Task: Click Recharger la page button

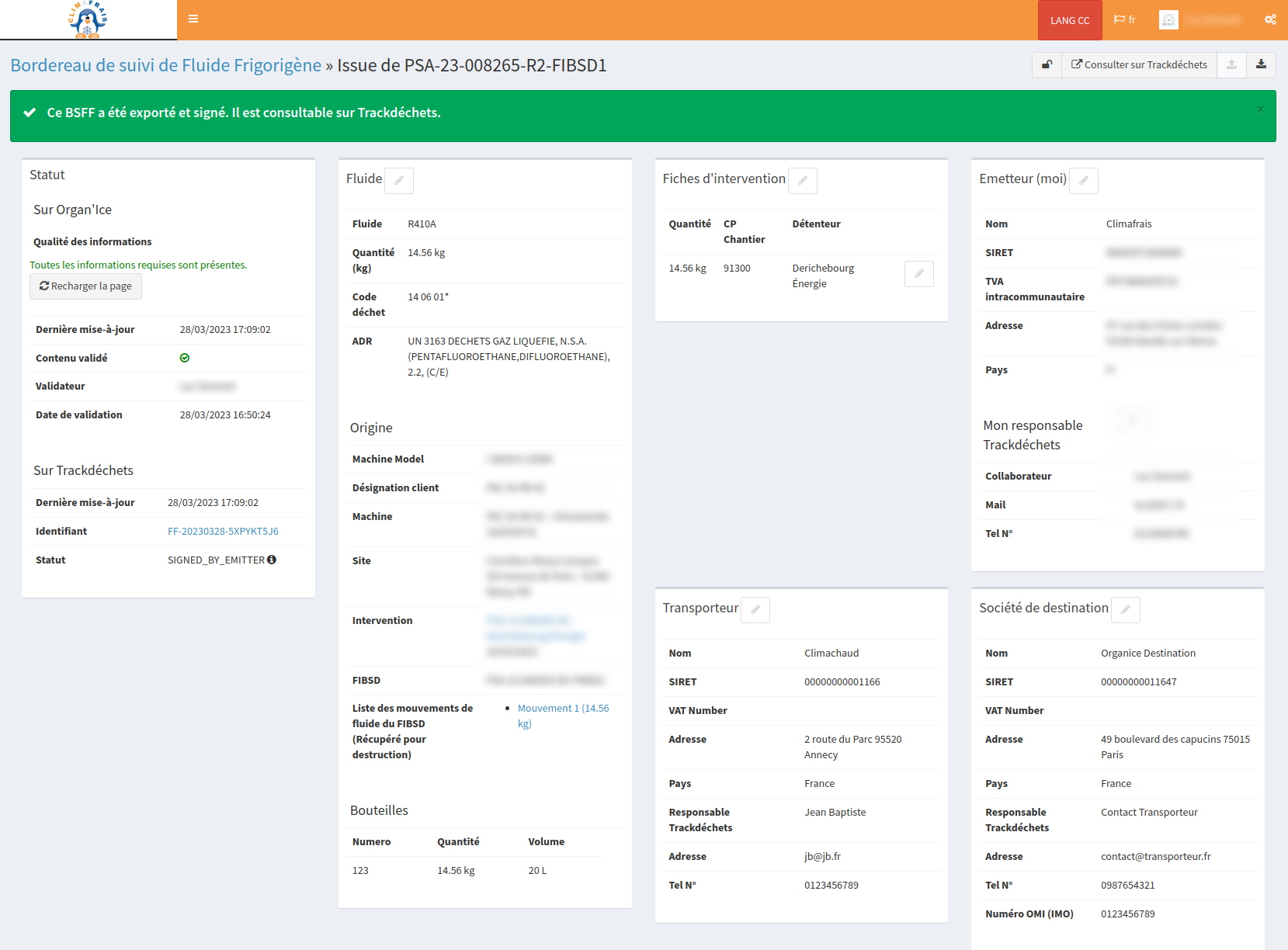Action: coord(85,286)
